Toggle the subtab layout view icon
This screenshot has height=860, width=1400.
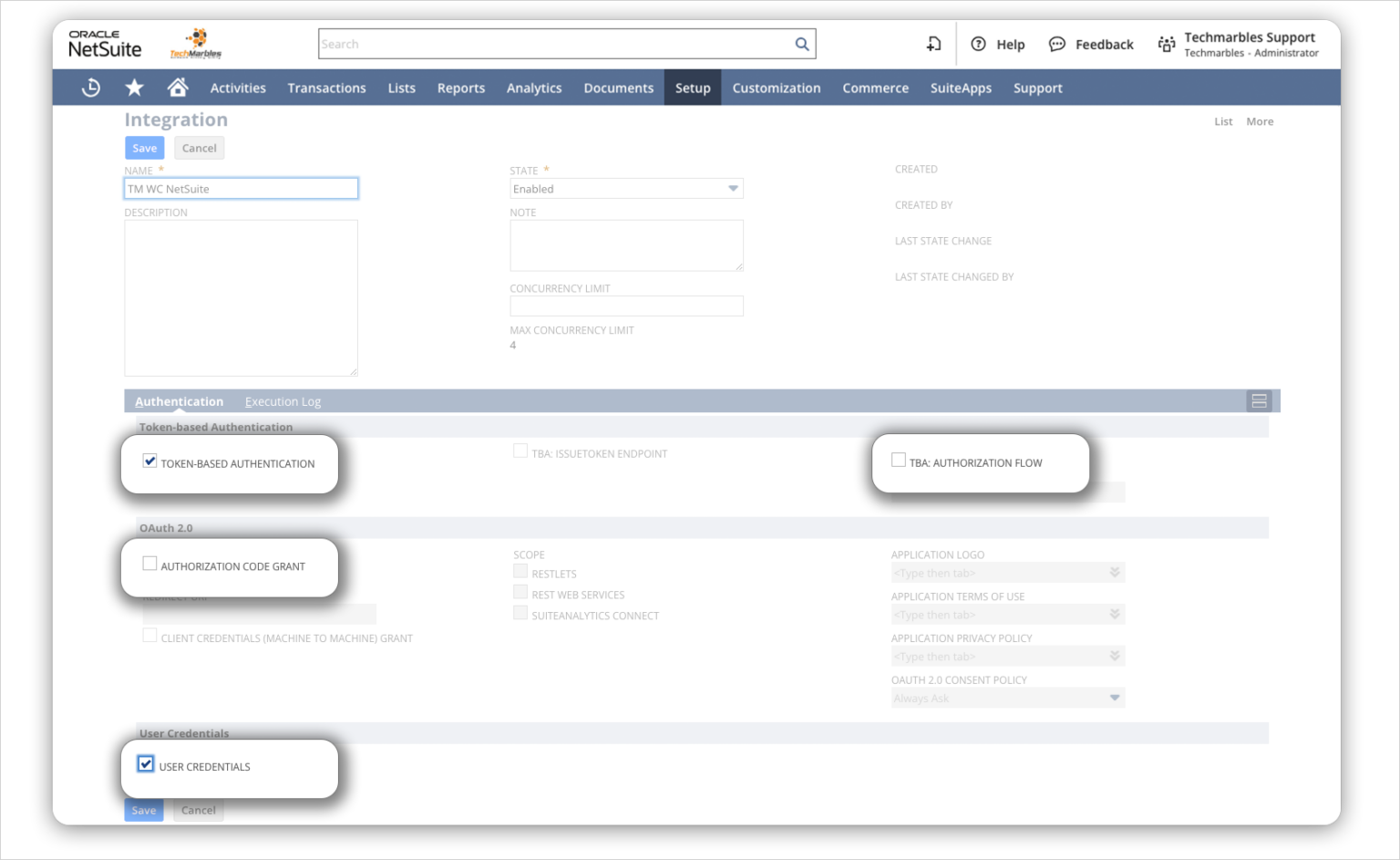(1259, 401)
